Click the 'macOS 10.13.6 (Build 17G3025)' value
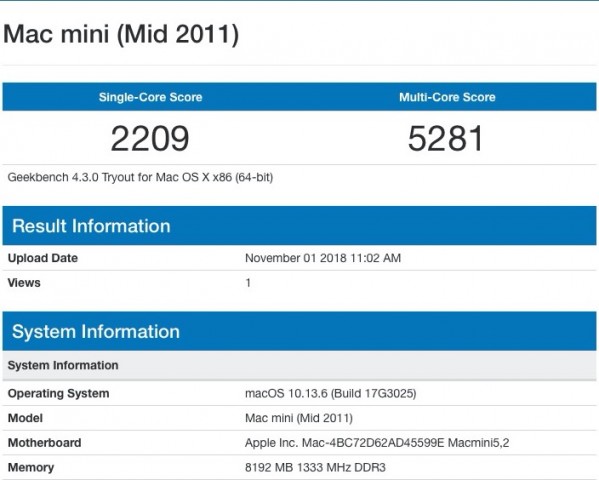 pos(330,394)
